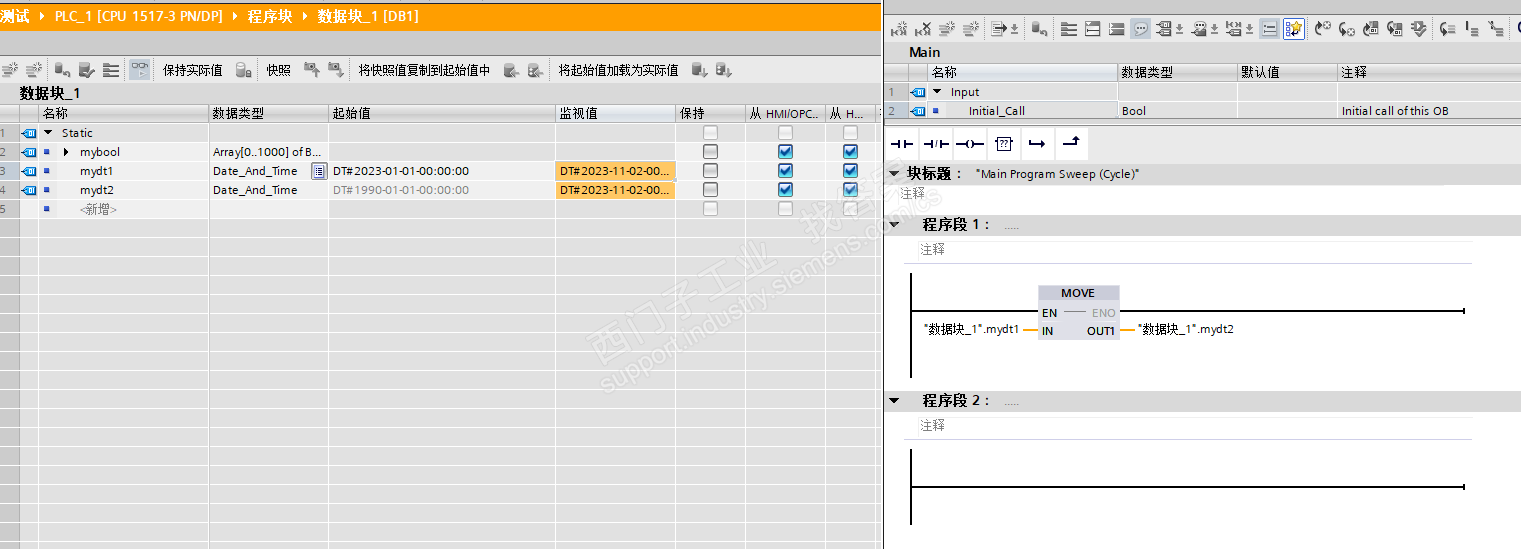Image resolution: width=1521 pixels, height=549 pixels.
Task: Collapse the Input section in Main interface
Action: tap(937, 92)
